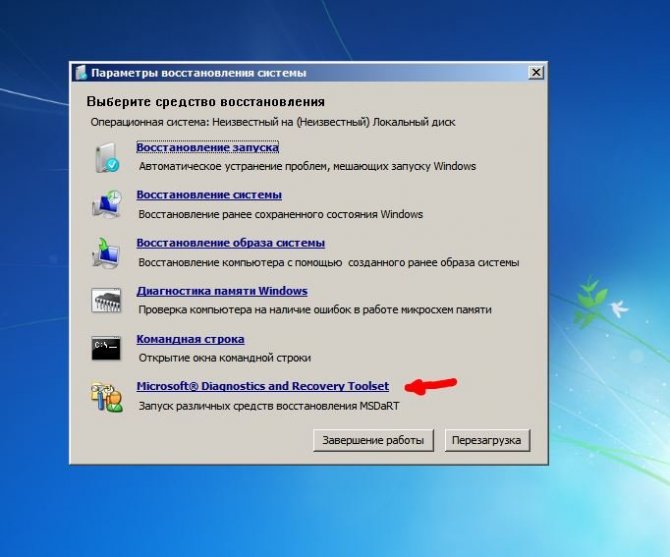Image resolution: width=670 pixels, height=557 pixels.
Task: Click the system image recovery icon
Action: 106,252
